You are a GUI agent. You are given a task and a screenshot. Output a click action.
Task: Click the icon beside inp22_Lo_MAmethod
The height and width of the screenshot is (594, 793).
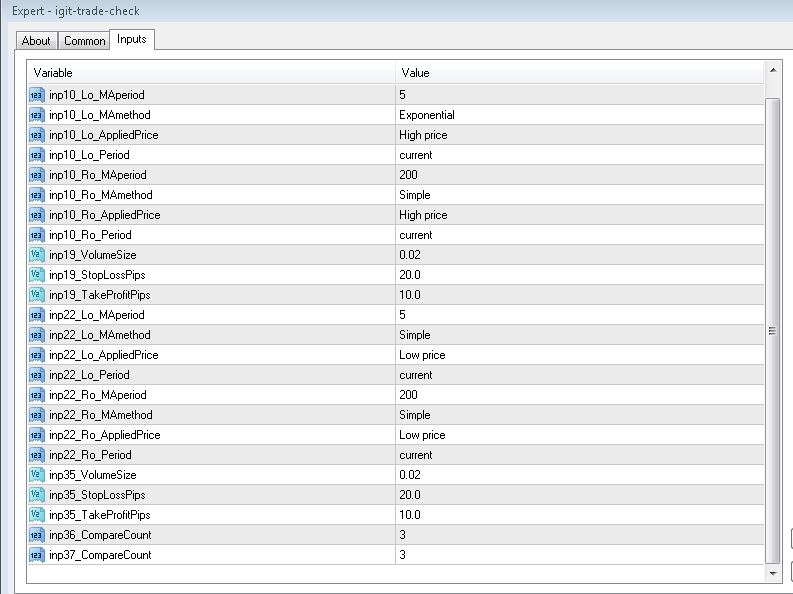click(37, 335)
